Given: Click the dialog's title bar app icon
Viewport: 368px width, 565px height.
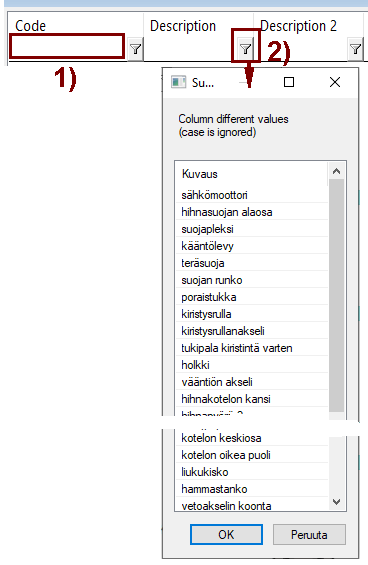Looking at the screenshot, I should click(178, 82).
